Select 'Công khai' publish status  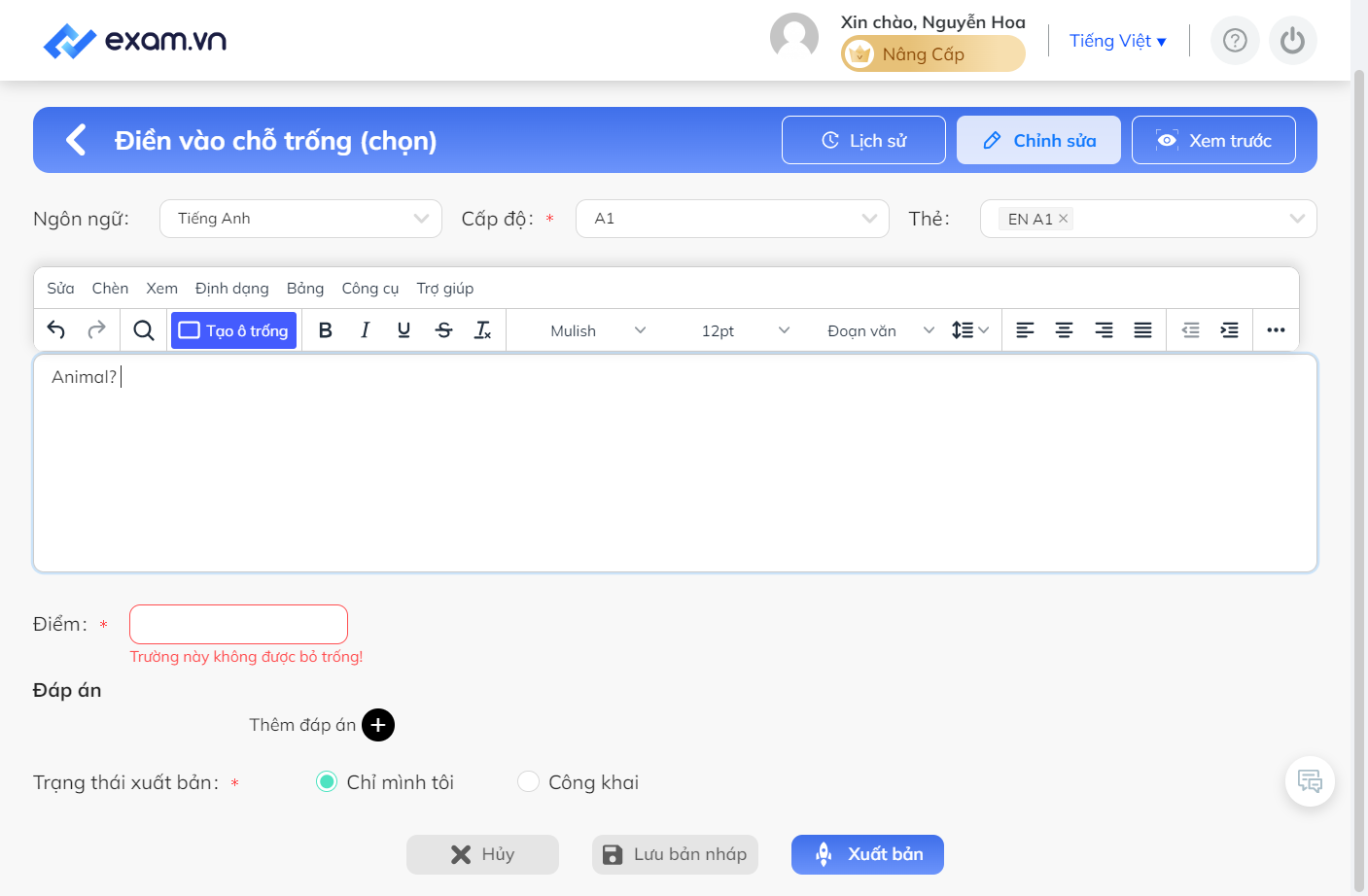coord(528,782)
